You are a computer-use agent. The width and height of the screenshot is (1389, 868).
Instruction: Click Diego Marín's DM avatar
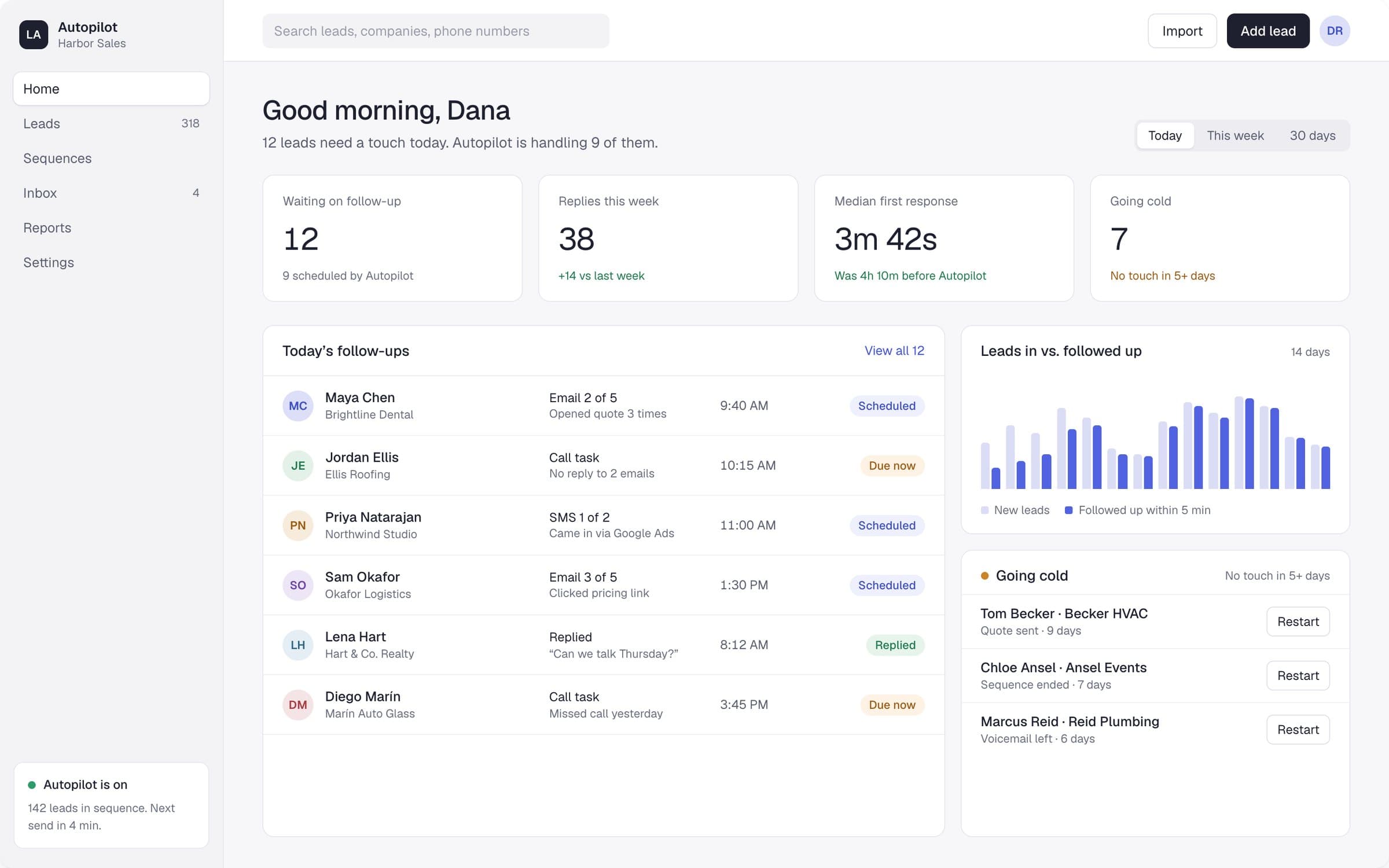point(297,705)
